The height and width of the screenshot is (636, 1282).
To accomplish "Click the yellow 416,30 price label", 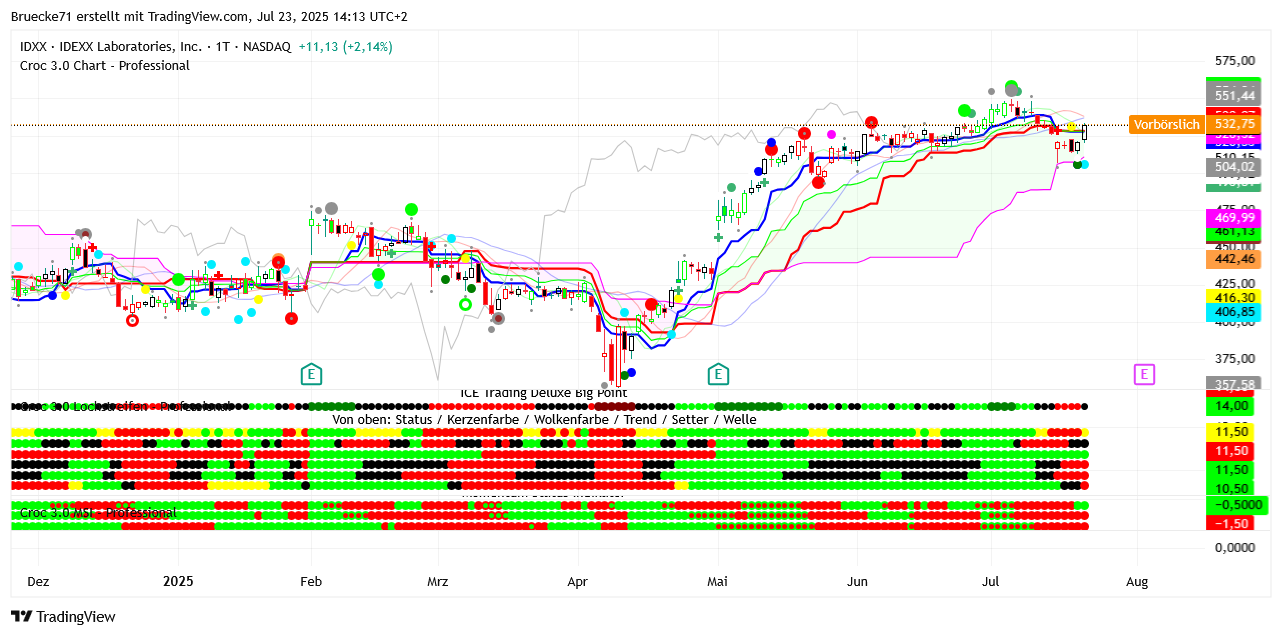I will click(x=1235, y=298).
